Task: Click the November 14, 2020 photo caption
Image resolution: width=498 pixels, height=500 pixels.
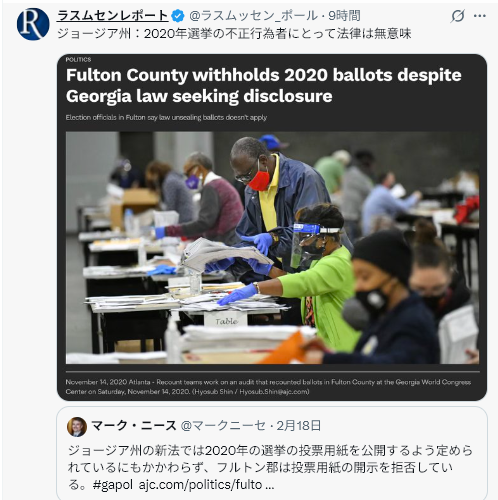Action: [268, 387]
